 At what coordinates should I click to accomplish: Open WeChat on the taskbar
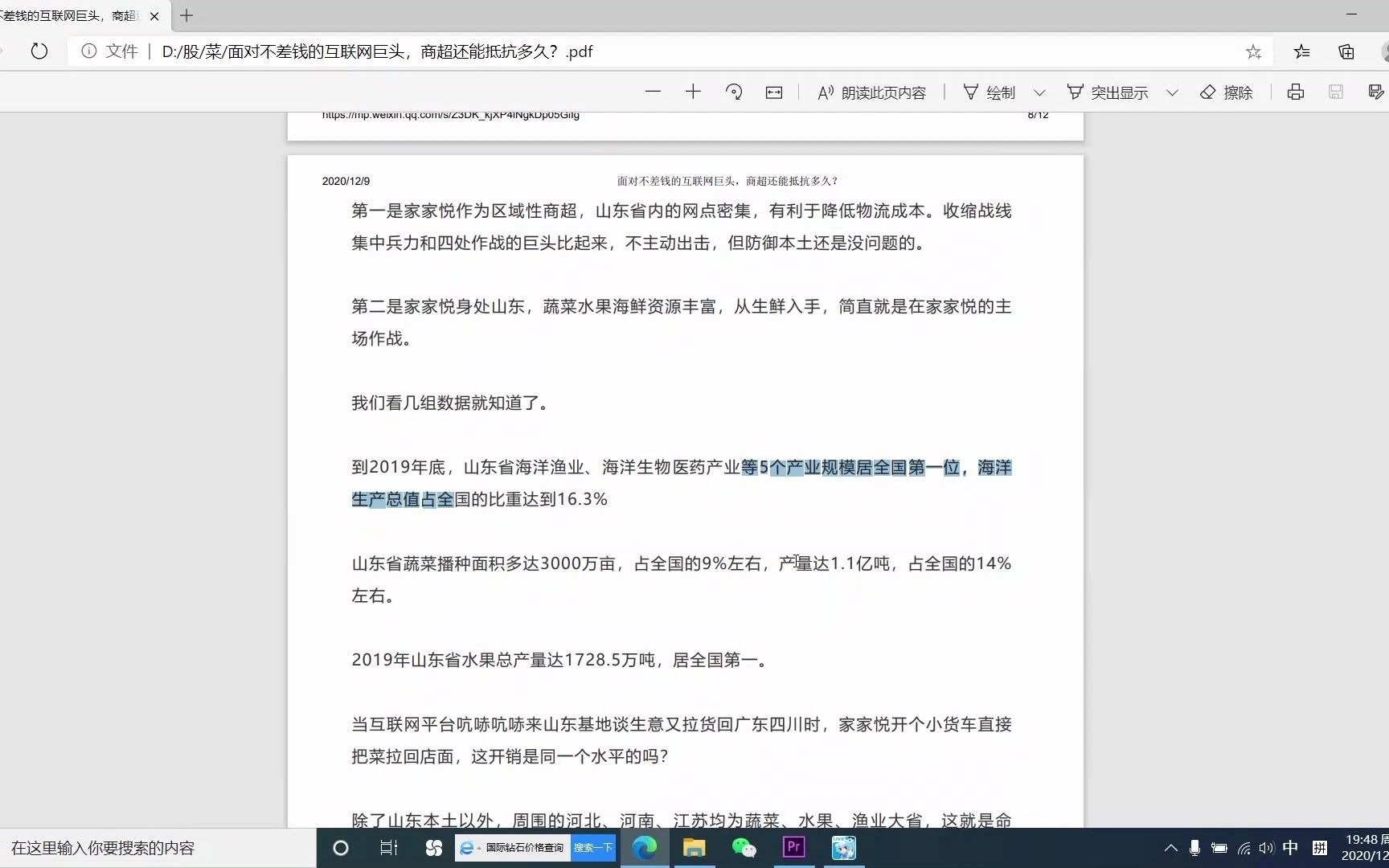pos(744,848)
